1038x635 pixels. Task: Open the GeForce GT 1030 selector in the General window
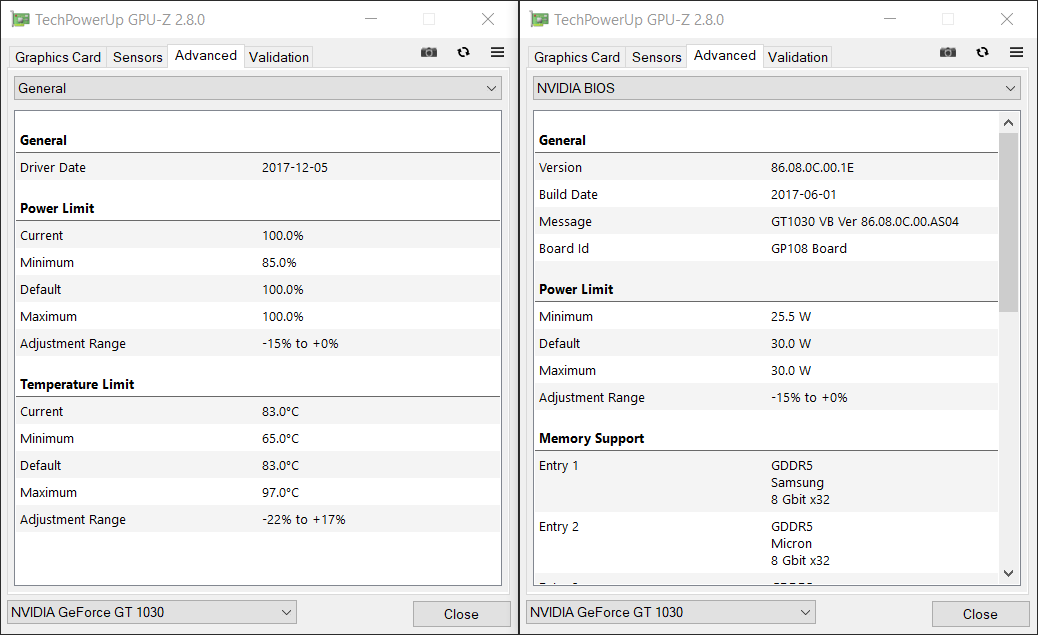(x=152, y=612)
